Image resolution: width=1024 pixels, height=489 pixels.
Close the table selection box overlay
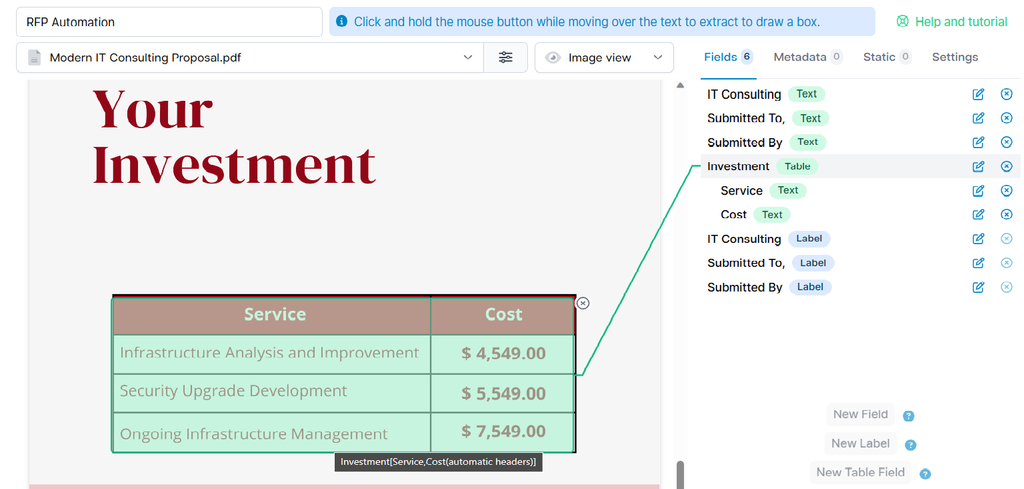tap(583, 303)
